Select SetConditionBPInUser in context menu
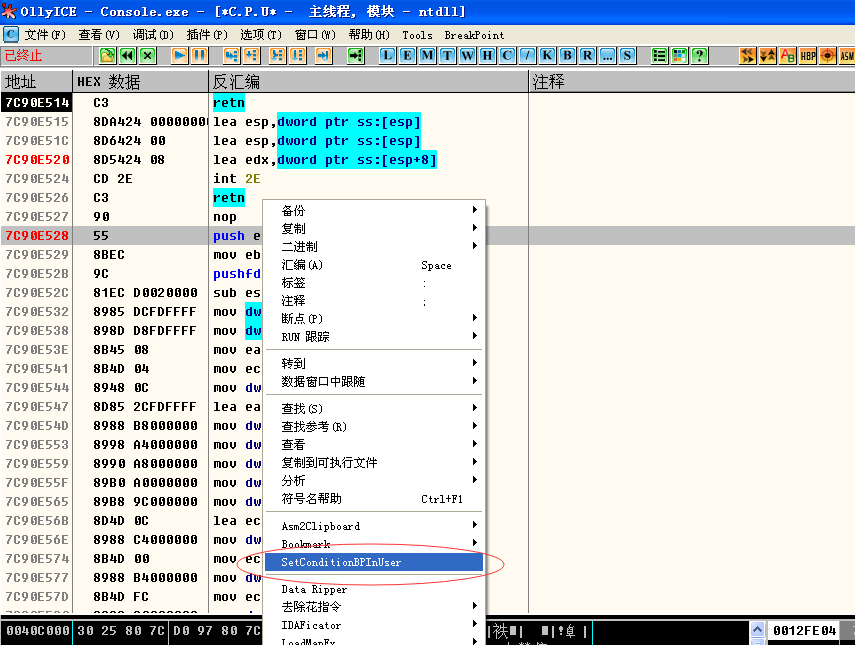 [374, 562]
